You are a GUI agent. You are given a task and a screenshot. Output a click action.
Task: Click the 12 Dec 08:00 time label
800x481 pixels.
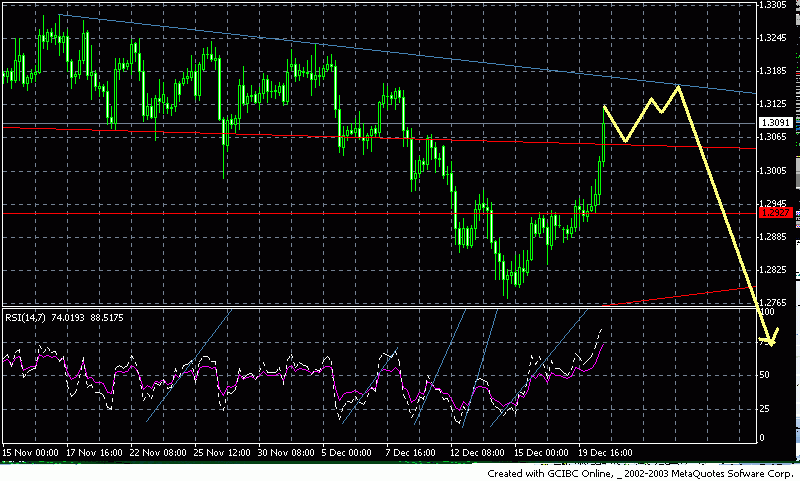(x=478, y=452)
